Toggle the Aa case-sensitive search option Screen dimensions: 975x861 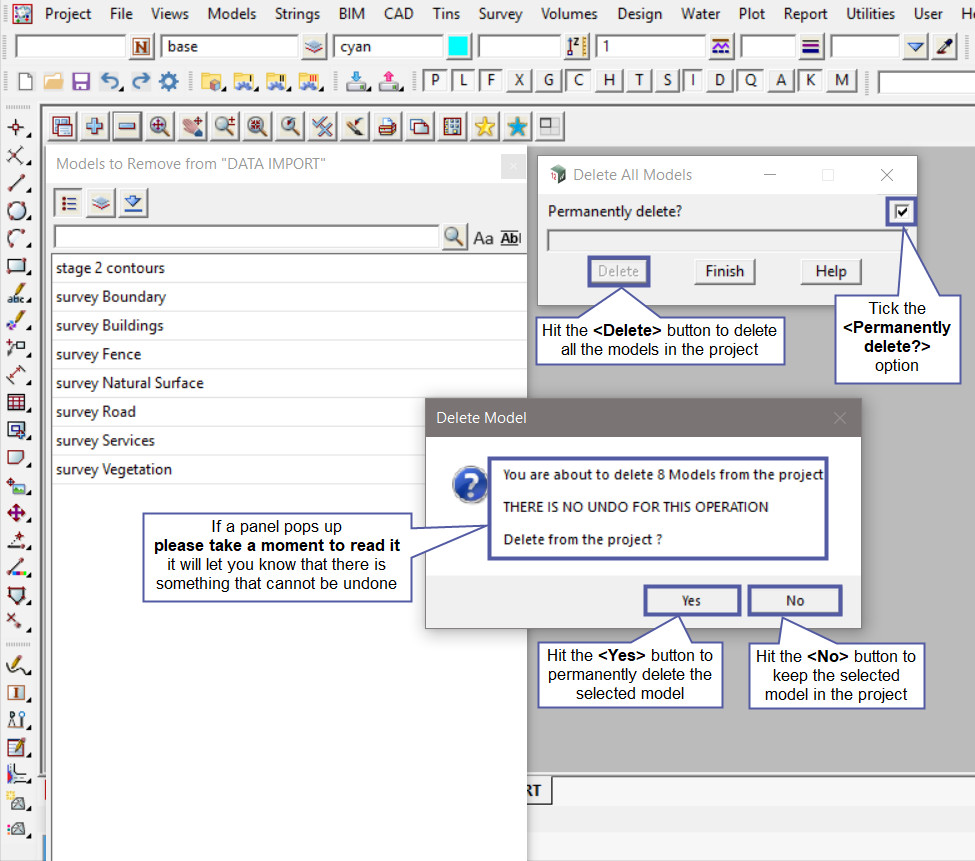pyautogui.click(x=483, y=237)
